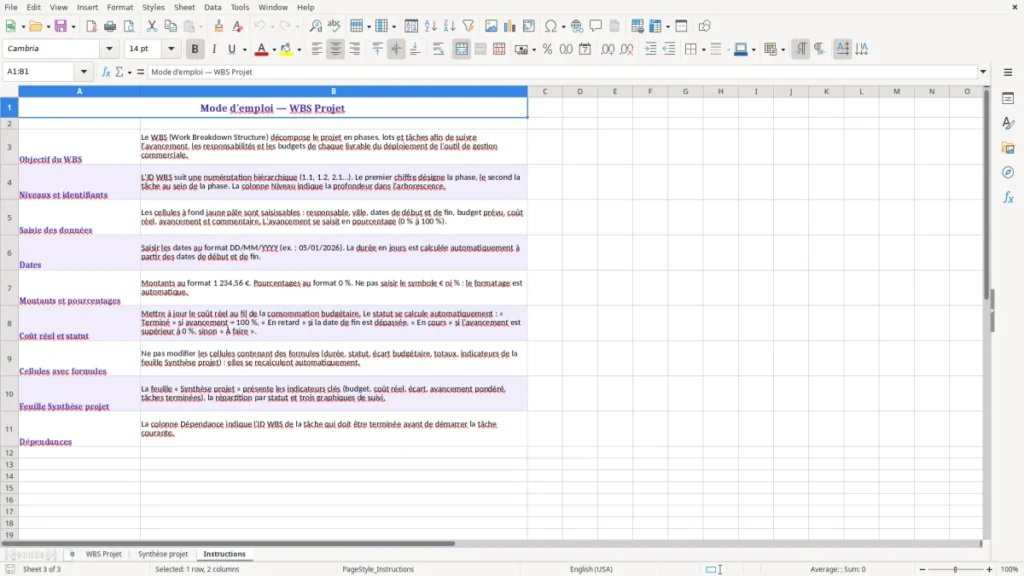The image size is (1024, 576).
Task: Apply yellow background color swatch
Action: point(286,49)
